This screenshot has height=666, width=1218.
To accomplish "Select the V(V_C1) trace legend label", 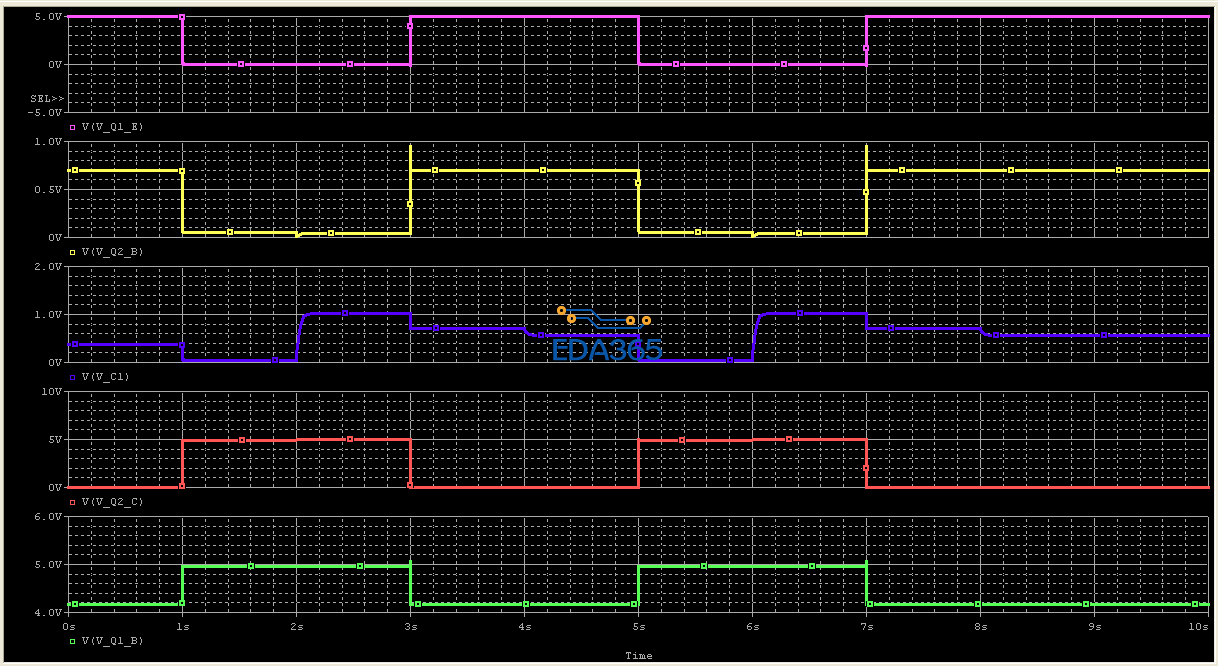I will [x=107, y=377].
